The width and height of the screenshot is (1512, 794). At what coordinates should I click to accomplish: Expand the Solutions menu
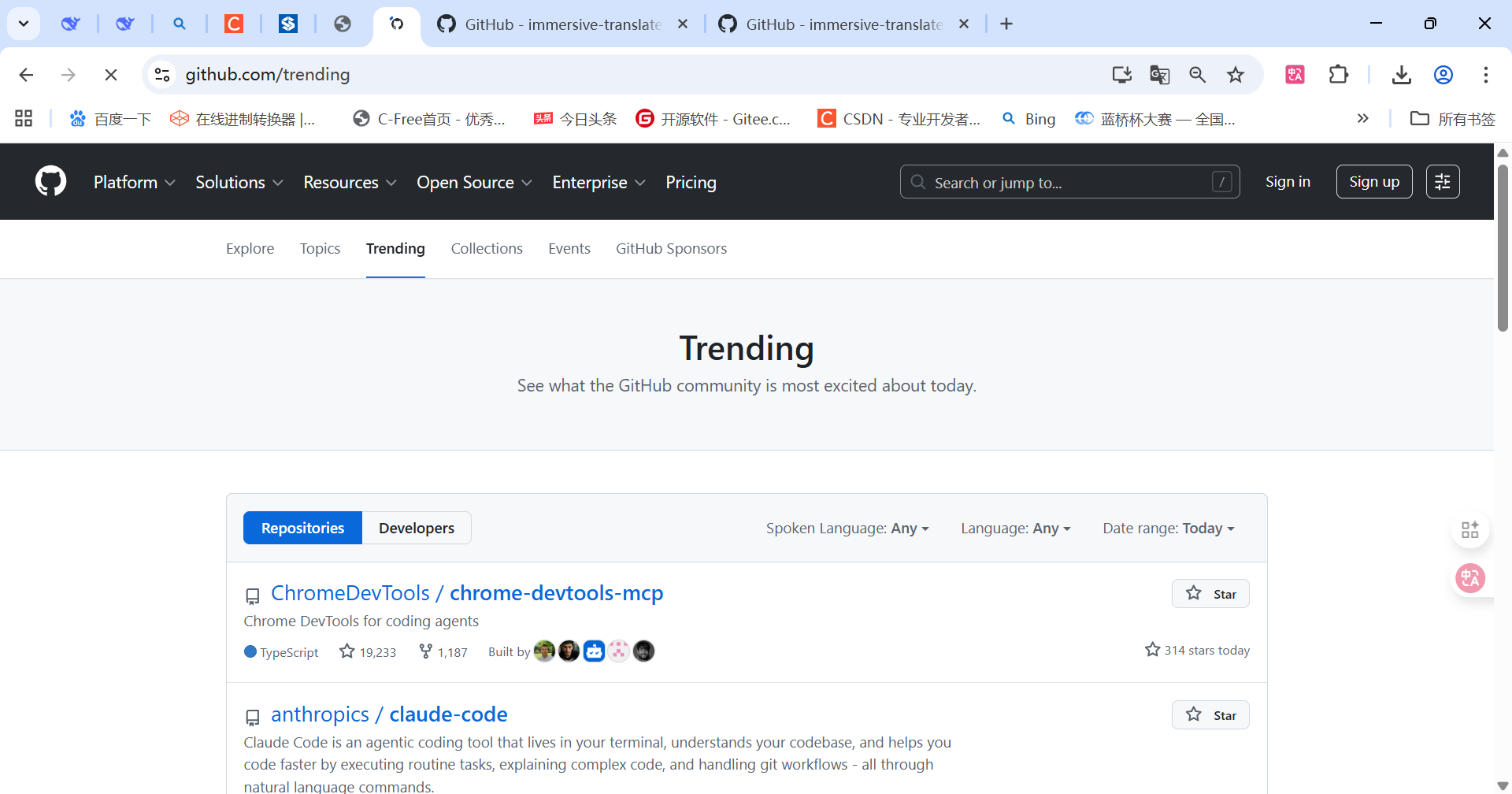point(239,182)
